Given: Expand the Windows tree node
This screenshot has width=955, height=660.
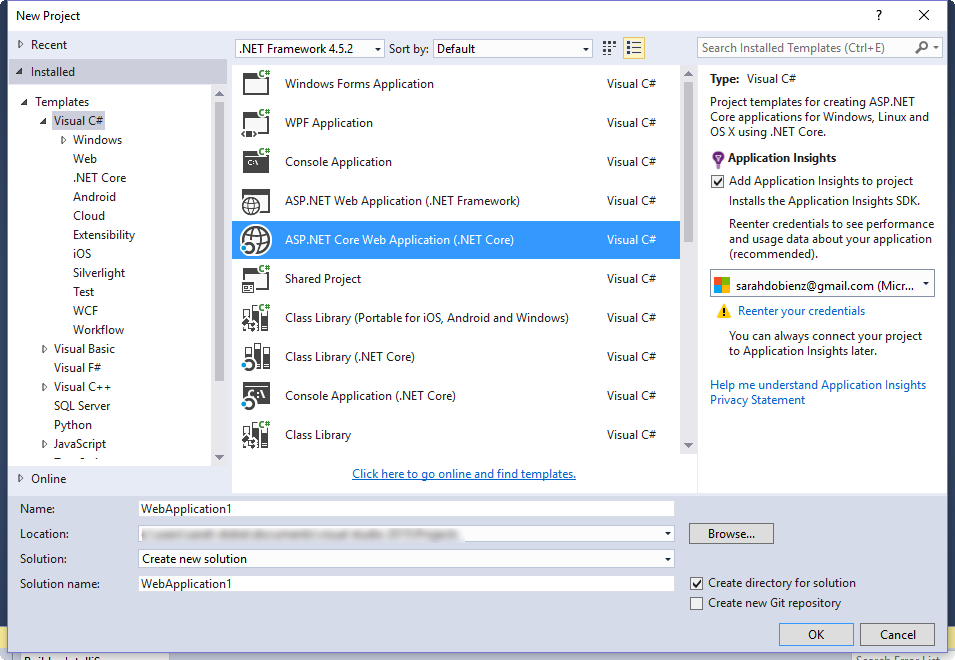Looking at the screenshot, I should coord(63,140).
